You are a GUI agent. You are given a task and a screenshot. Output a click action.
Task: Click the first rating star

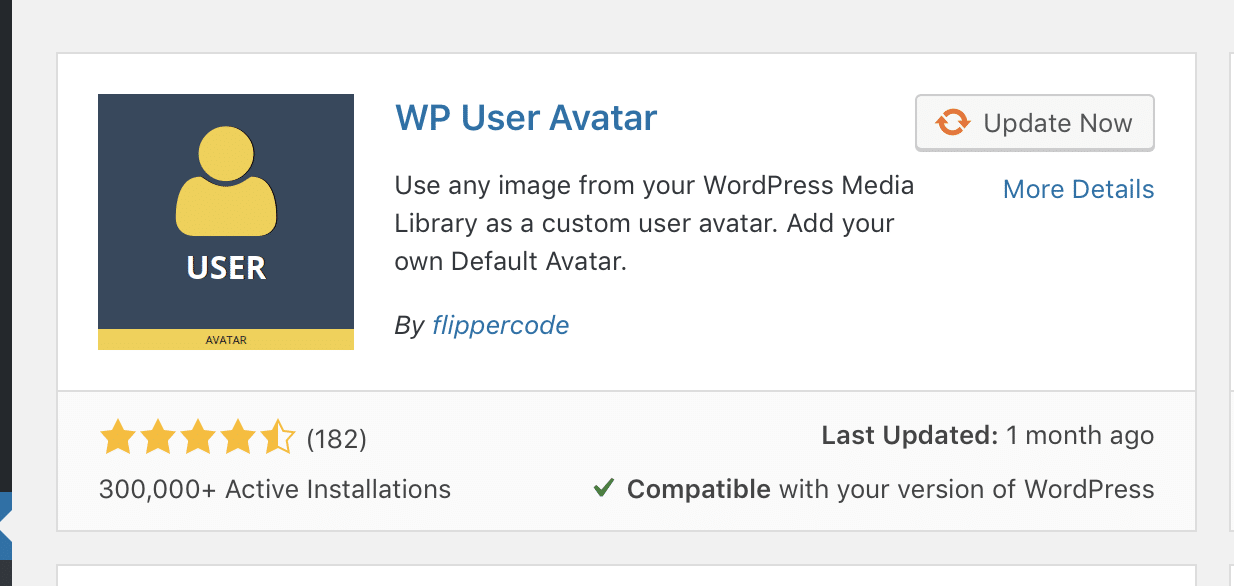[117, 438]
